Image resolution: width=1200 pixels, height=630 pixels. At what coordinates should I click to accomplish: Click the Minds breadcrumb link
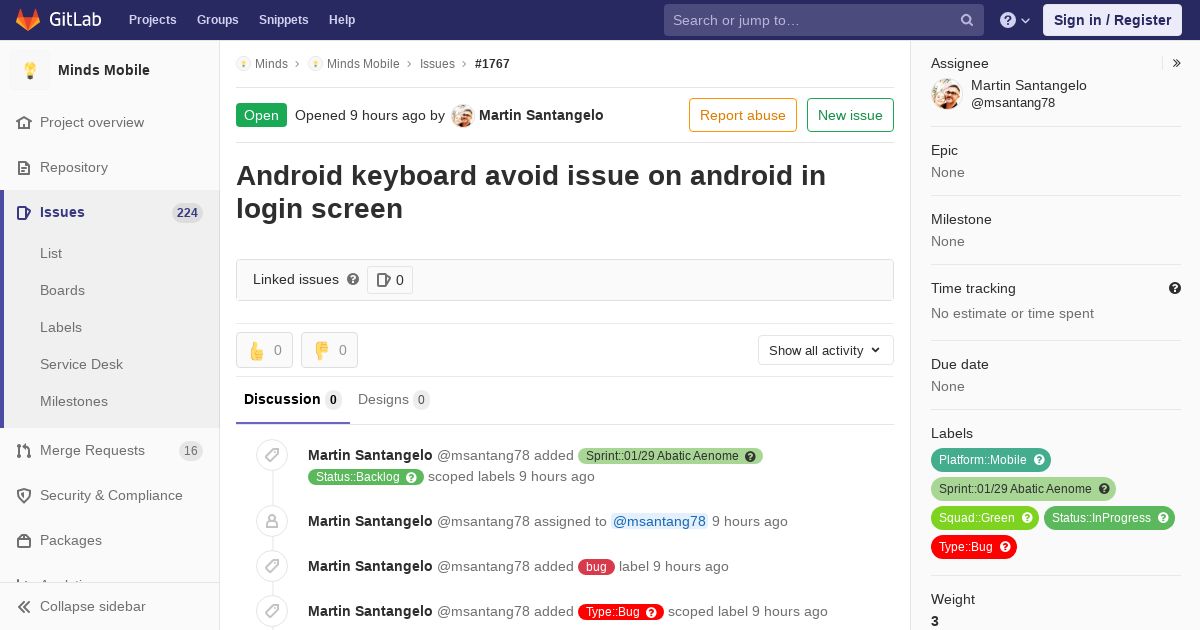click(x=271, y=64)
